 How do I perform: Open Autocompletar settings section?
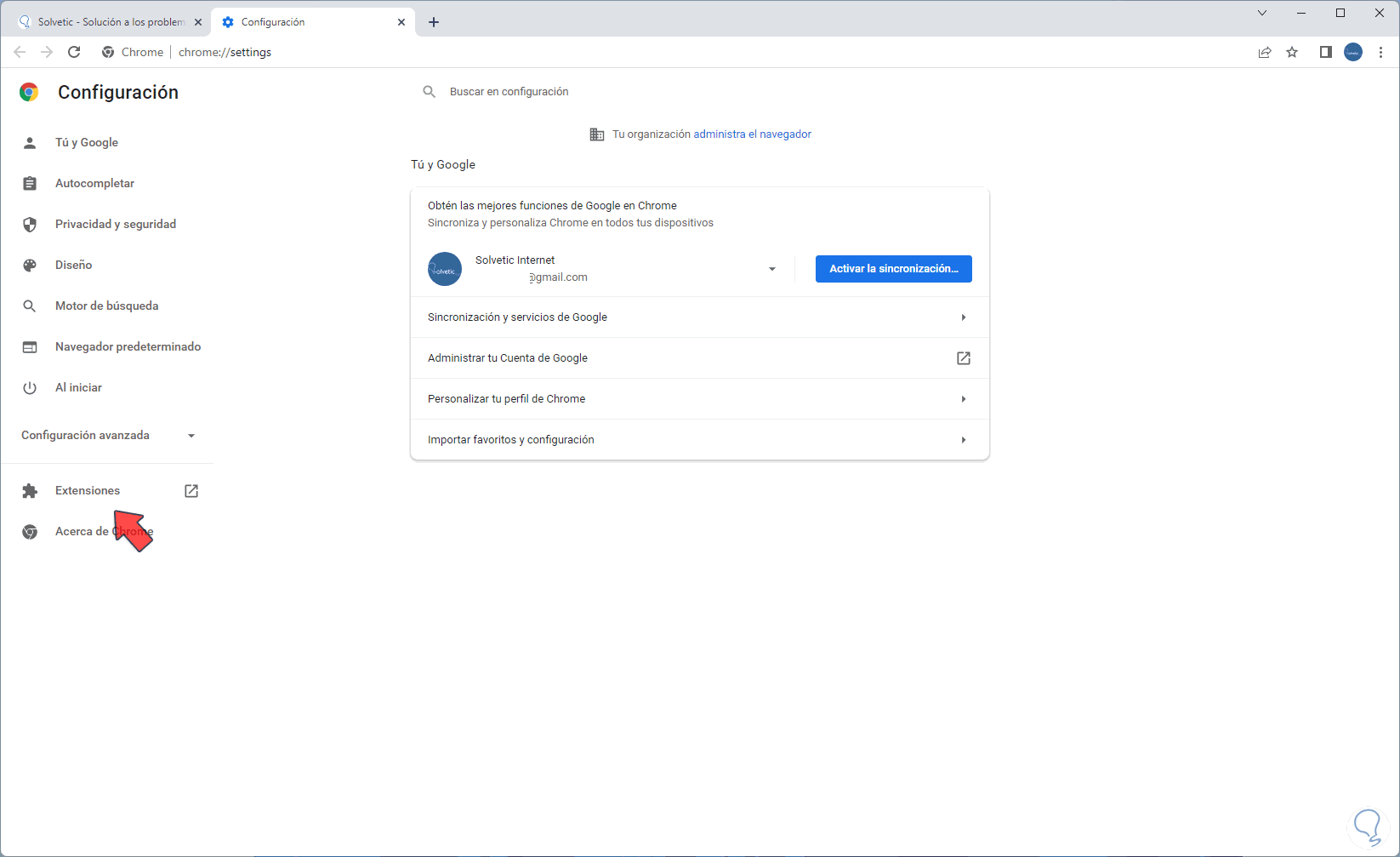tap(94, 183)
